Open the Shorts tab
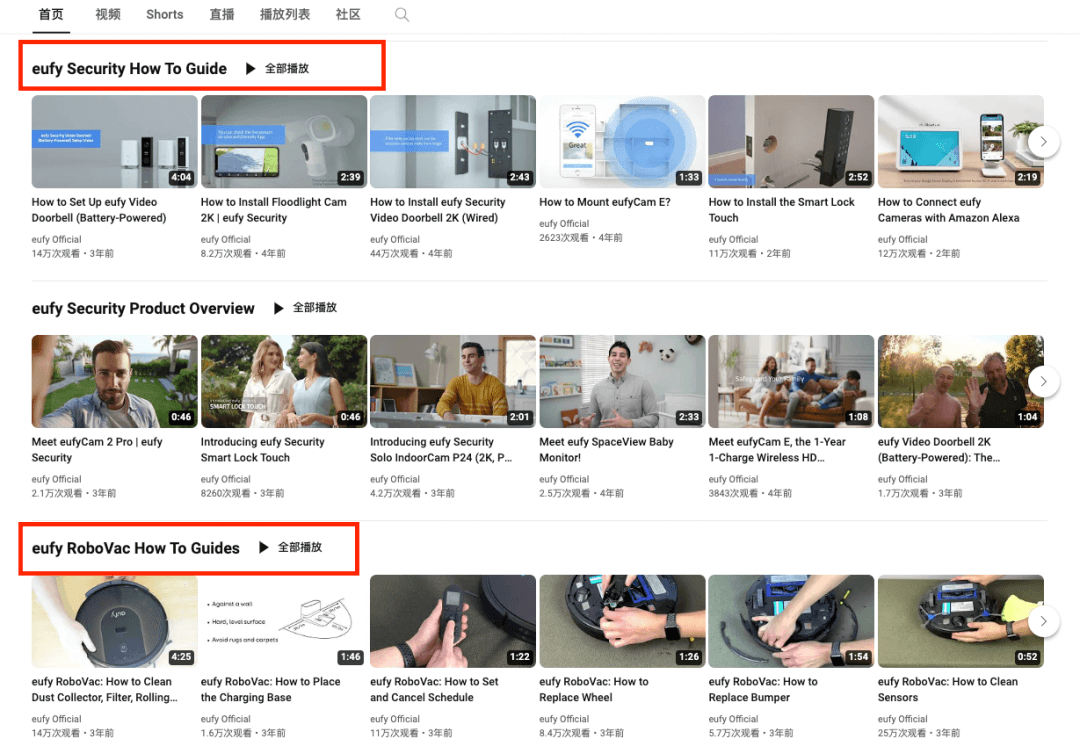The image size is (1080, 744). point(165,14)
